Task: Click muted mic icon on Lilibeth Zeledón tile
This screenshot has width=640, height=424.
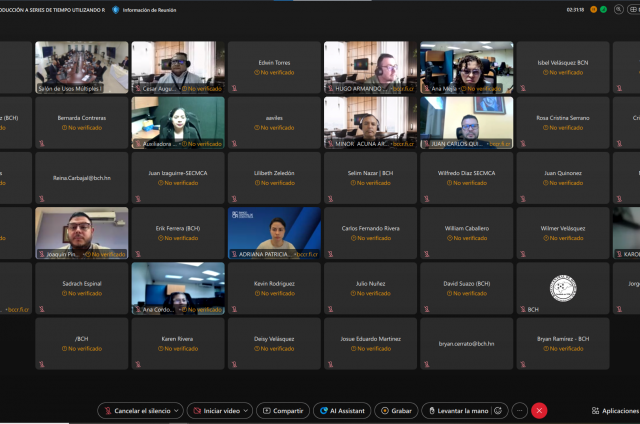Action: point(235,199)
